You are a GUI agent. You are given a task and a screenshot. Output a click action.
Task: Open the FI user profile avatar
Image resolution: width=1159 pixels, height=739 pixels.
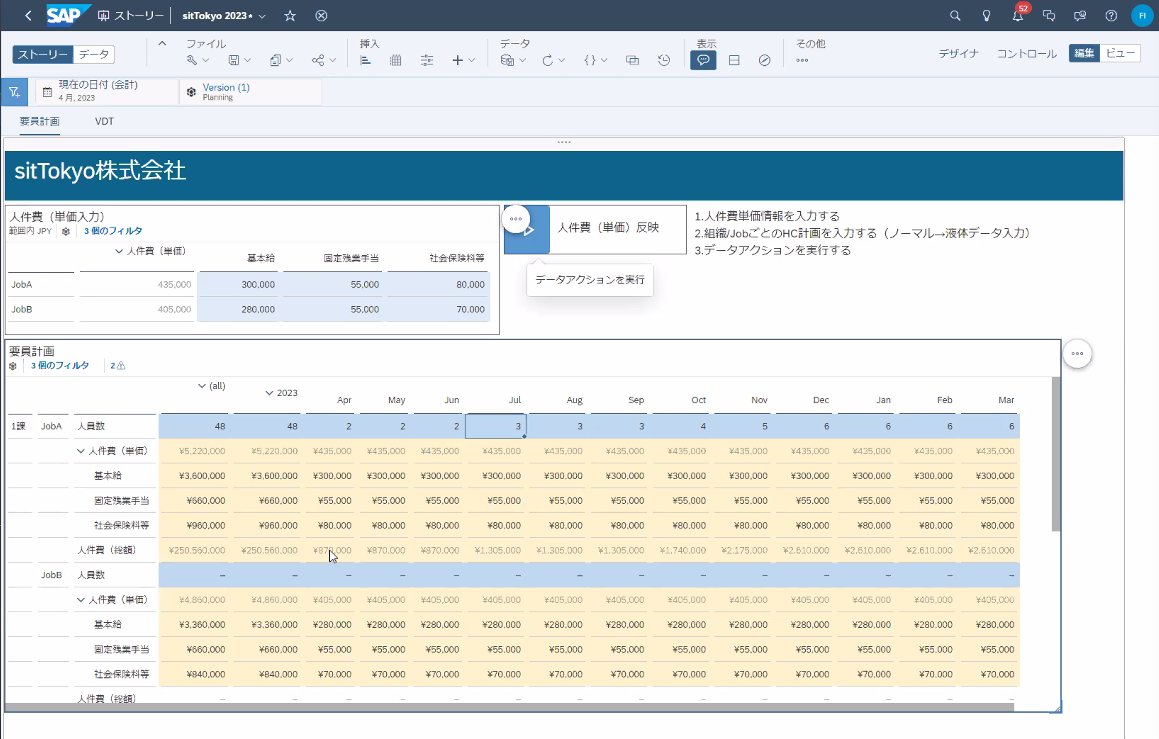pyautogui.click(x=1142, y=16)
